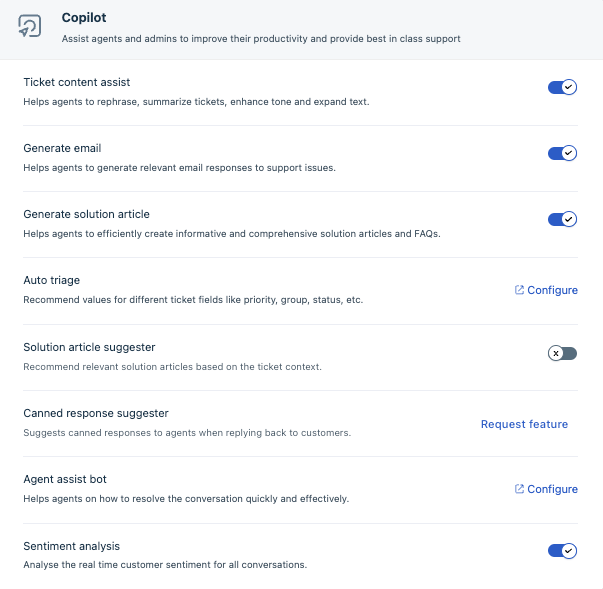Click the Copilot title text
This screenshot has width=603, height=589.
(x=83, y=18)
